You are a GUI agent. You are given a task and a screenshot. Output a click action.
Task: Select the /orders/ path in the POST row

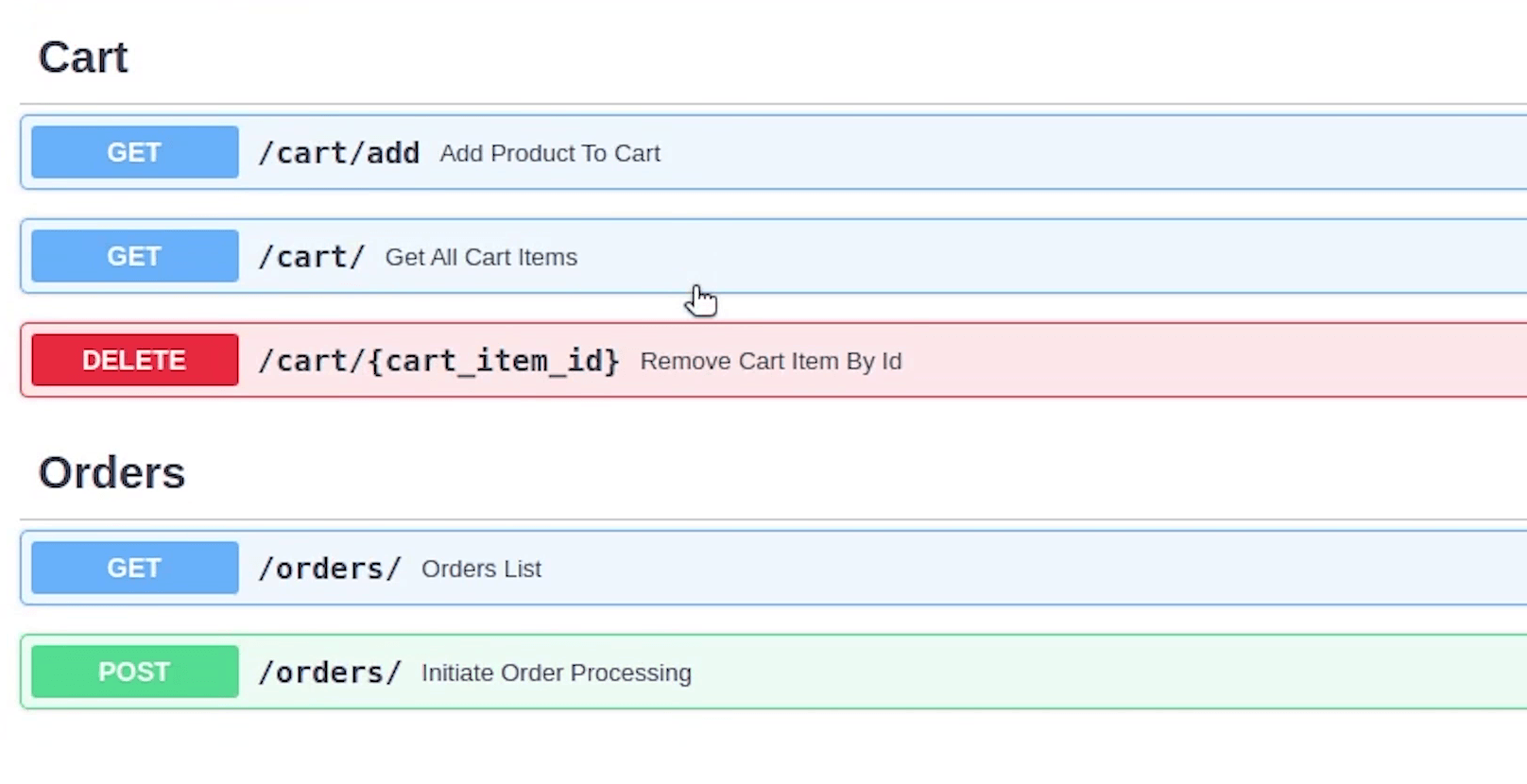[x=330, y=673]
